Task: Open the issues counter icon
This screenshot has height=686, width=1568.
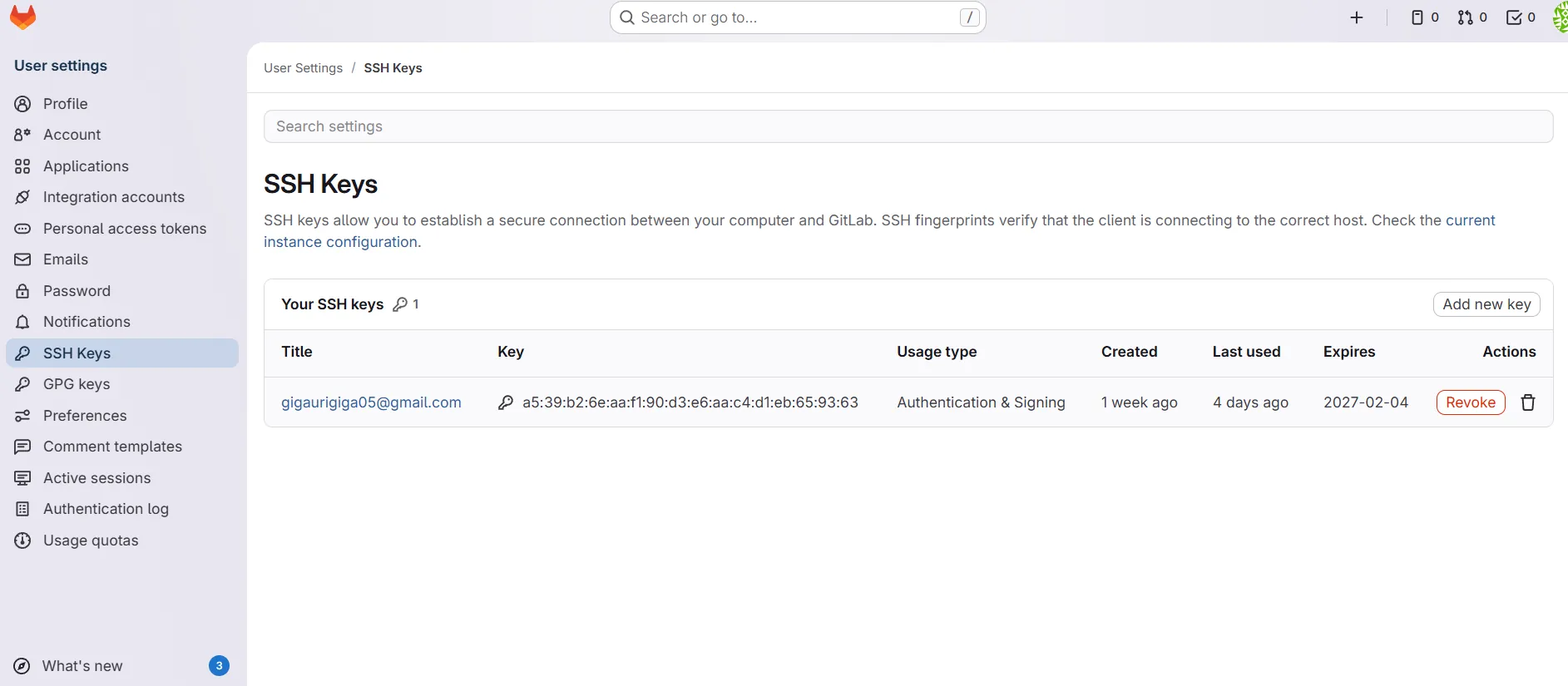Action: point(1425,17)
